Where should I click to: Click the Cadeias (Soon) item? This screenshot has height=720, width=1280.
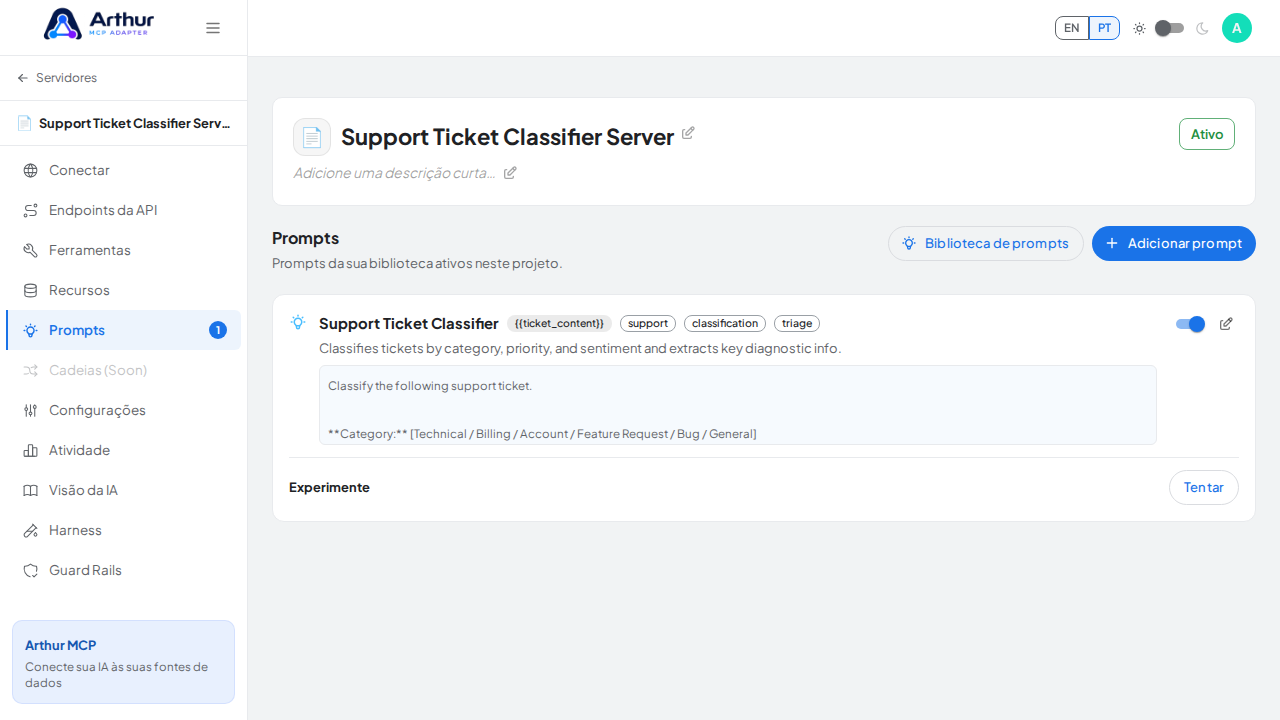tap(123, 370)
